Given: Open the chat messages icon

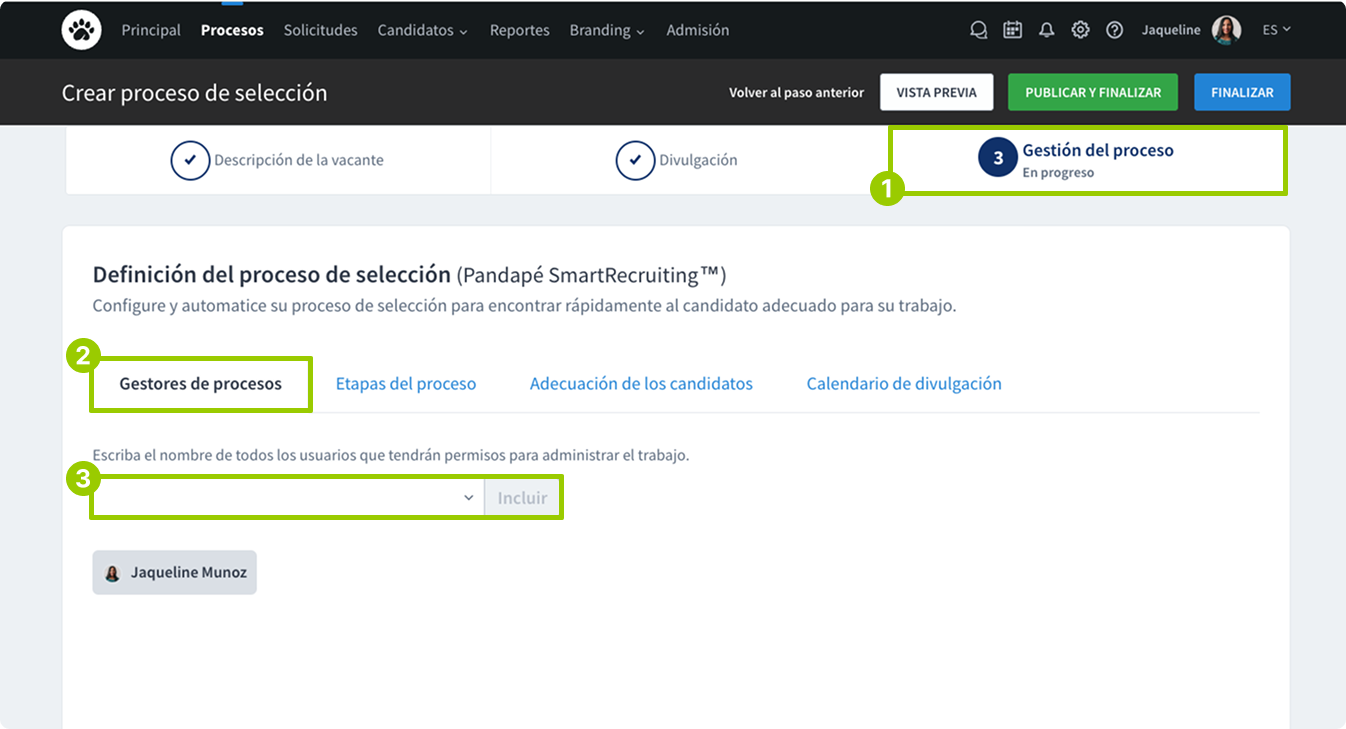Looking at the screenshot, I should (x=978, y=29).
